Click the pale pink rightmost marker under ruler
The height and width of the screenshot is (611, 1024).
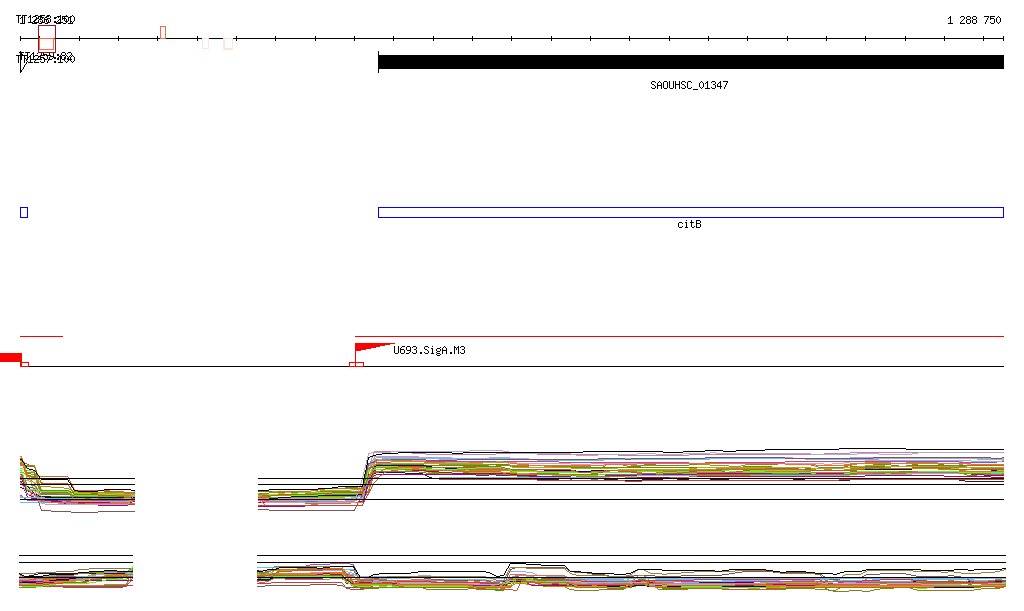pyautogui.click(x=228, y=44)
